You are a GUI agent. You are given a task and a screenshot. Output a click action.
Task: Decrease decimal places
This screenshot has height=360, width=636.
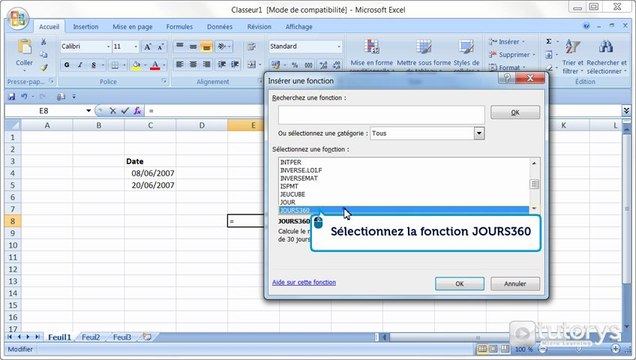337,65
